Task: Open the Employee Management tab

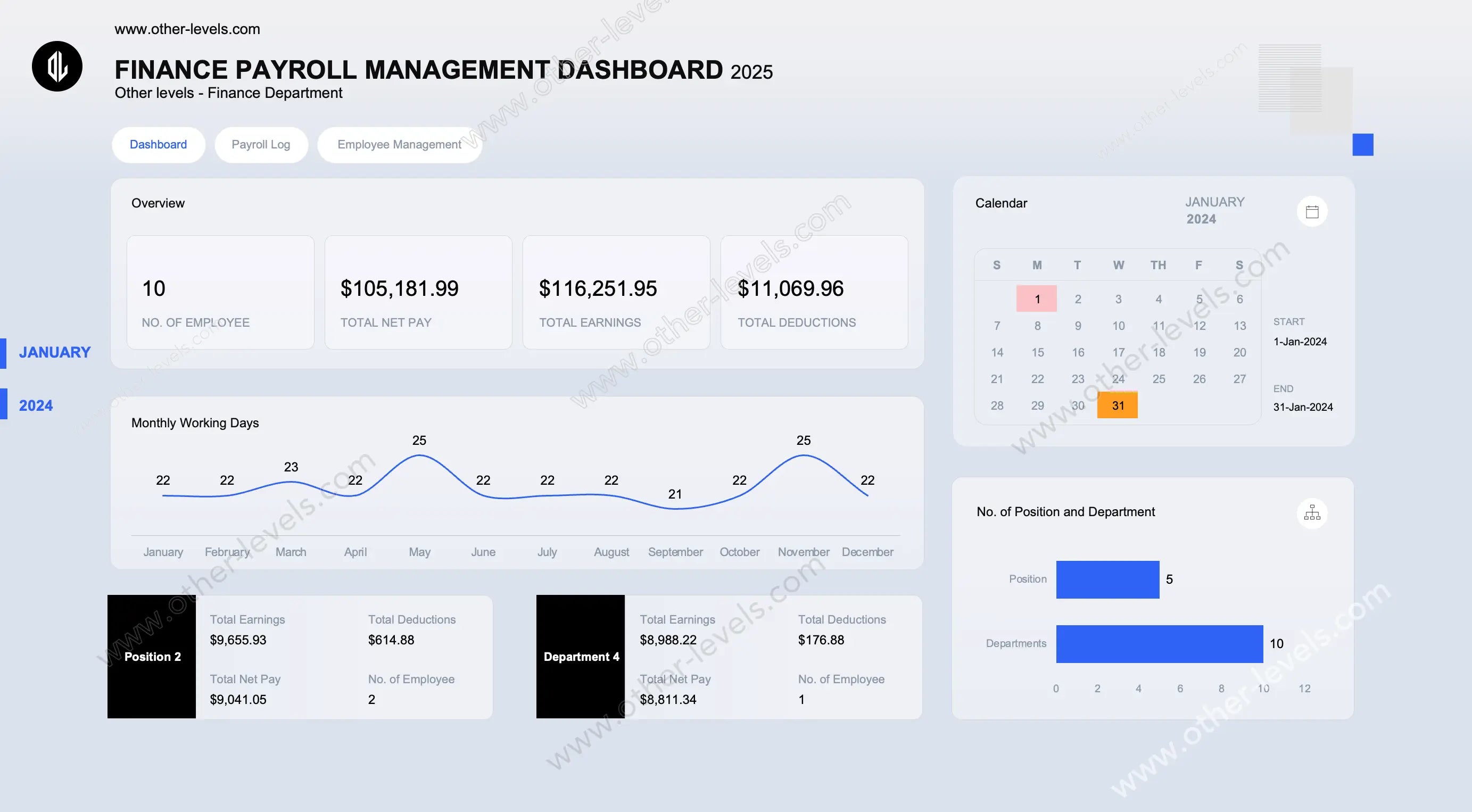Action: [x=399, y=145]
